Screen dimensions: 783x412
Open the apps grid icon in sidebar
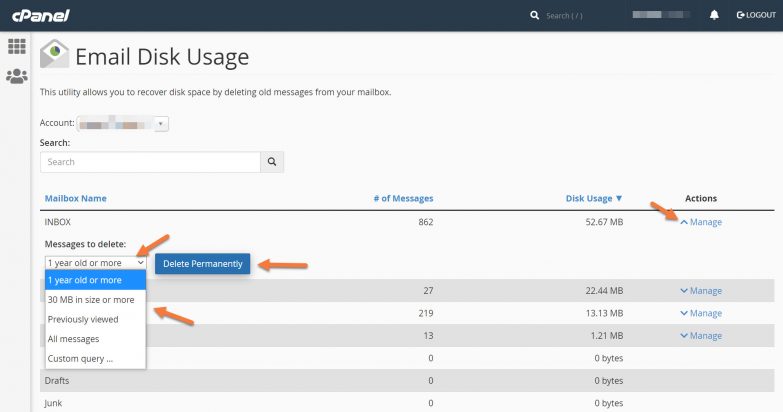(16, 47)
